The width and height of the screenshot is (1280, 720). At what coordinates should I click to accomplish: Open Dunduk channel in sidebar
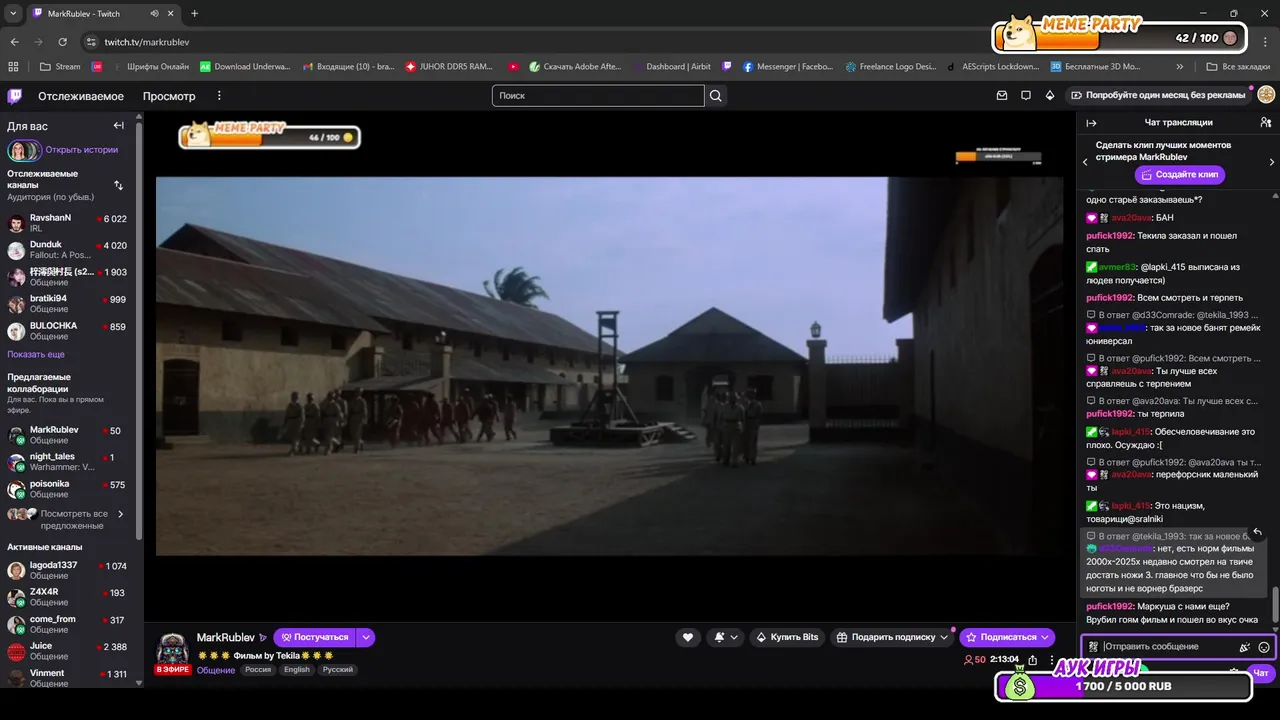[x=68, y=250]
